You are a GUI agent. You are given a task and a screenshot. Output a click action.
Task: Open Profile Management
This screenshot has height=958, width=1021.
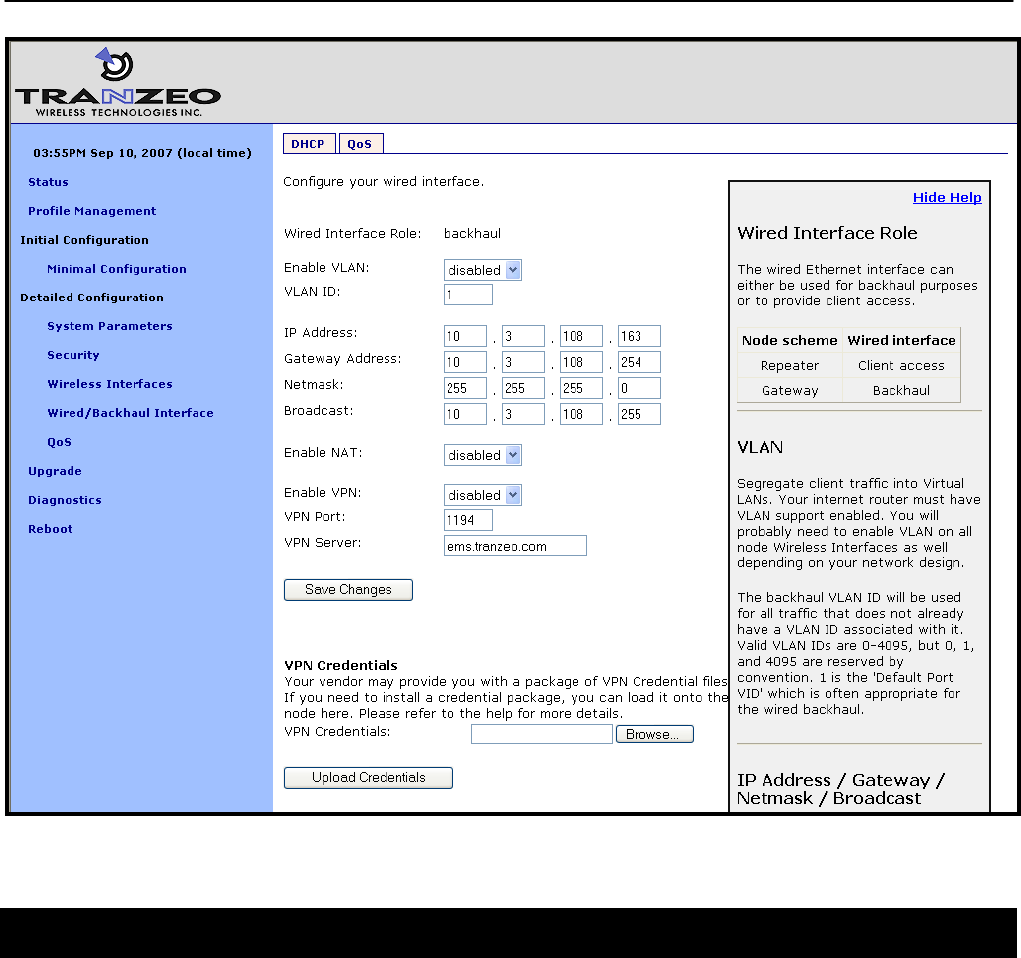pos(92,211)
